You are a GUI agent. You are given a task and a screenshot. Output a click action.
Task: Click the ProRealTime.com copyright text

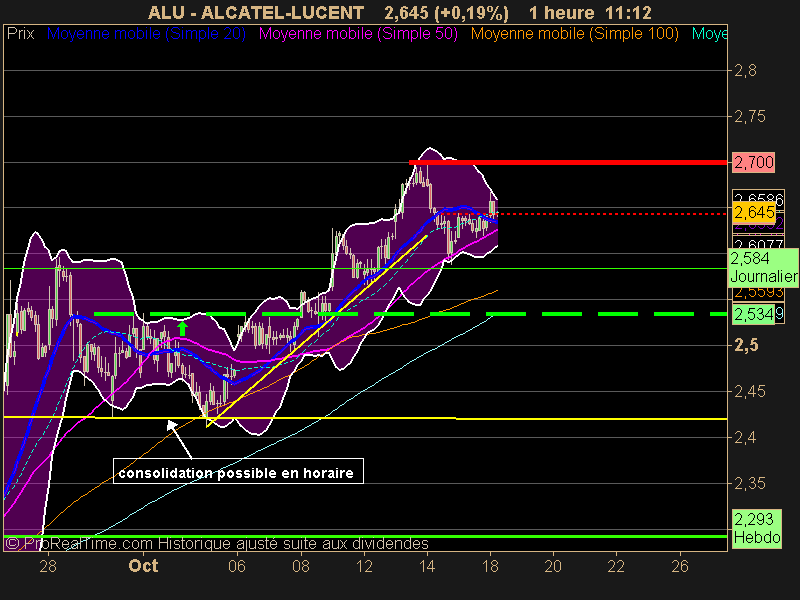click(217, 543)
